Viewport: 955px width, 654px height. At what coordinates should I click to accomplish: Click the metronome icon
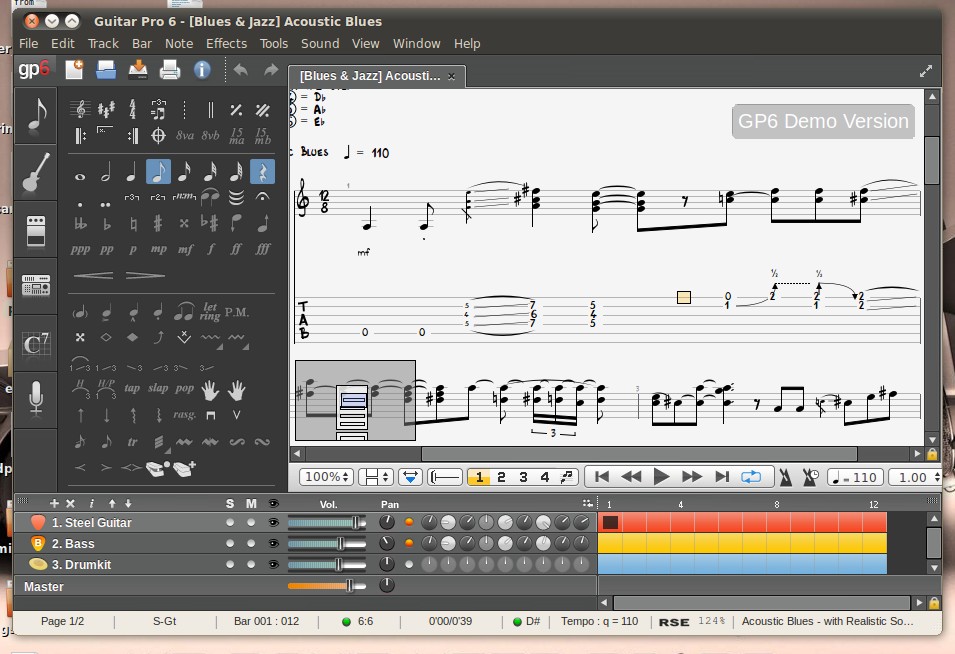[785, 477]
